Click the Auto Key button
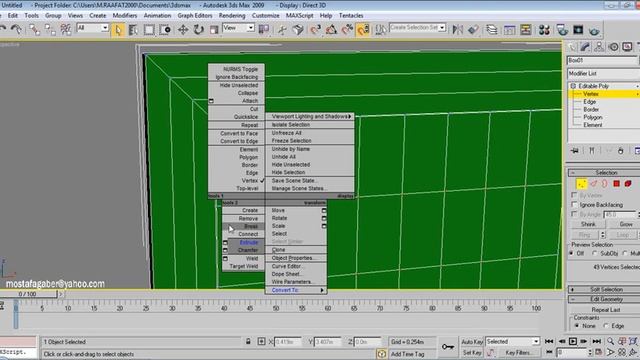Viewport: 640px width, 360px height. tap(472, 342)
